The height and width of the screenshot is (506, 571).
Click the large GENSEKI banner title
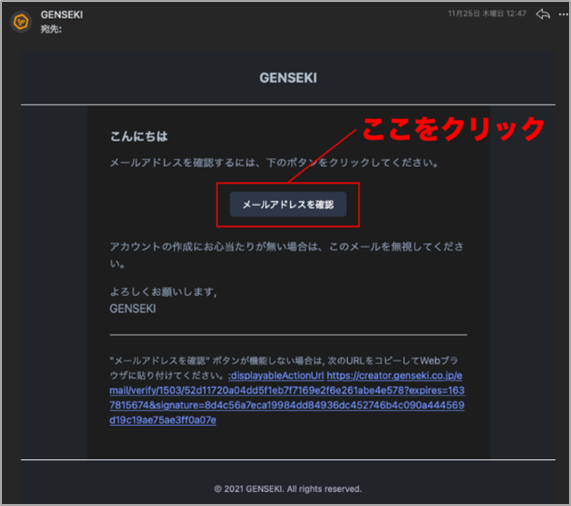pos(288,78)
